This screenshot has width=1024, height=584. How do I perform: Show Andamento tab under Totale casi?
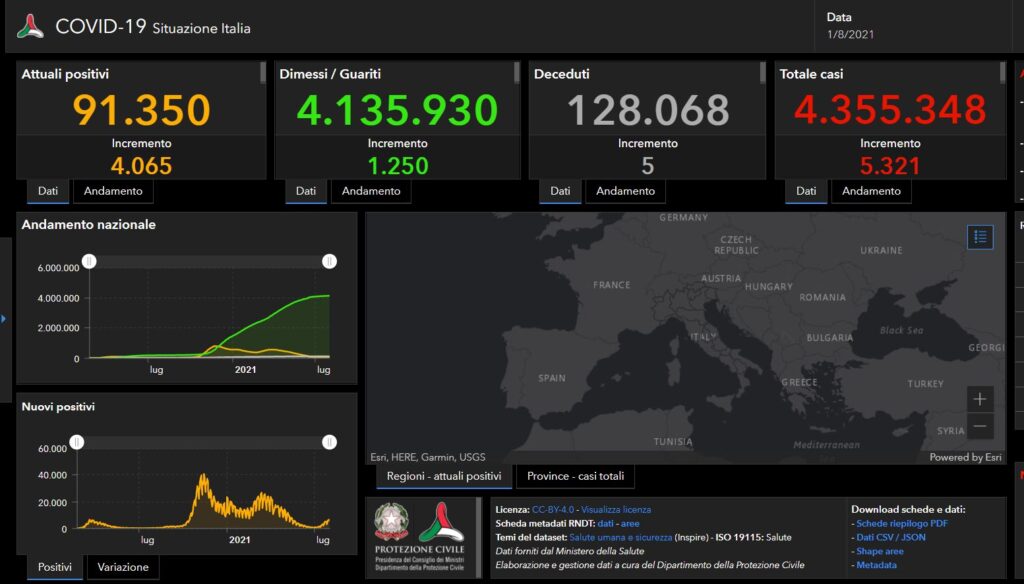click(871, 191)
